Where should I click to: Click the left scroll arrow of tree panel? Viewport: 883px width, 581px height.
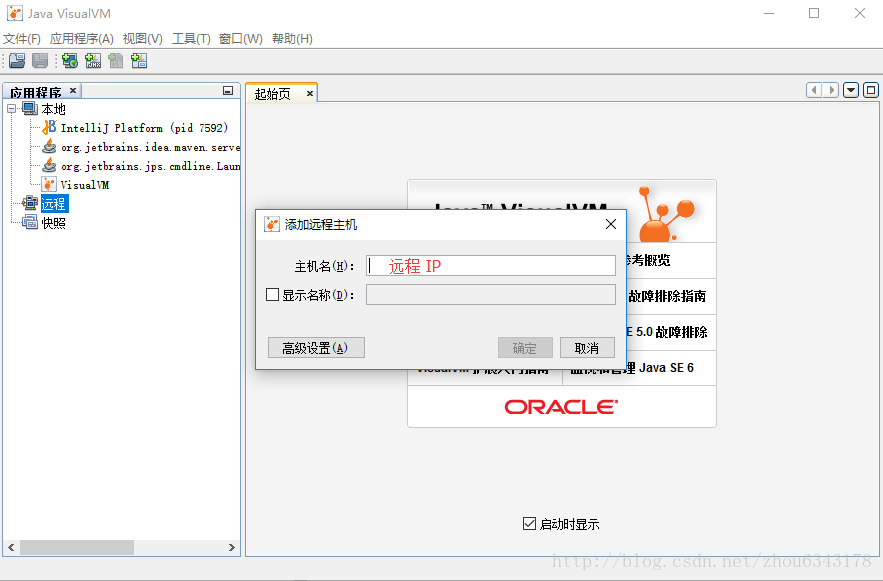click(11, 547)
